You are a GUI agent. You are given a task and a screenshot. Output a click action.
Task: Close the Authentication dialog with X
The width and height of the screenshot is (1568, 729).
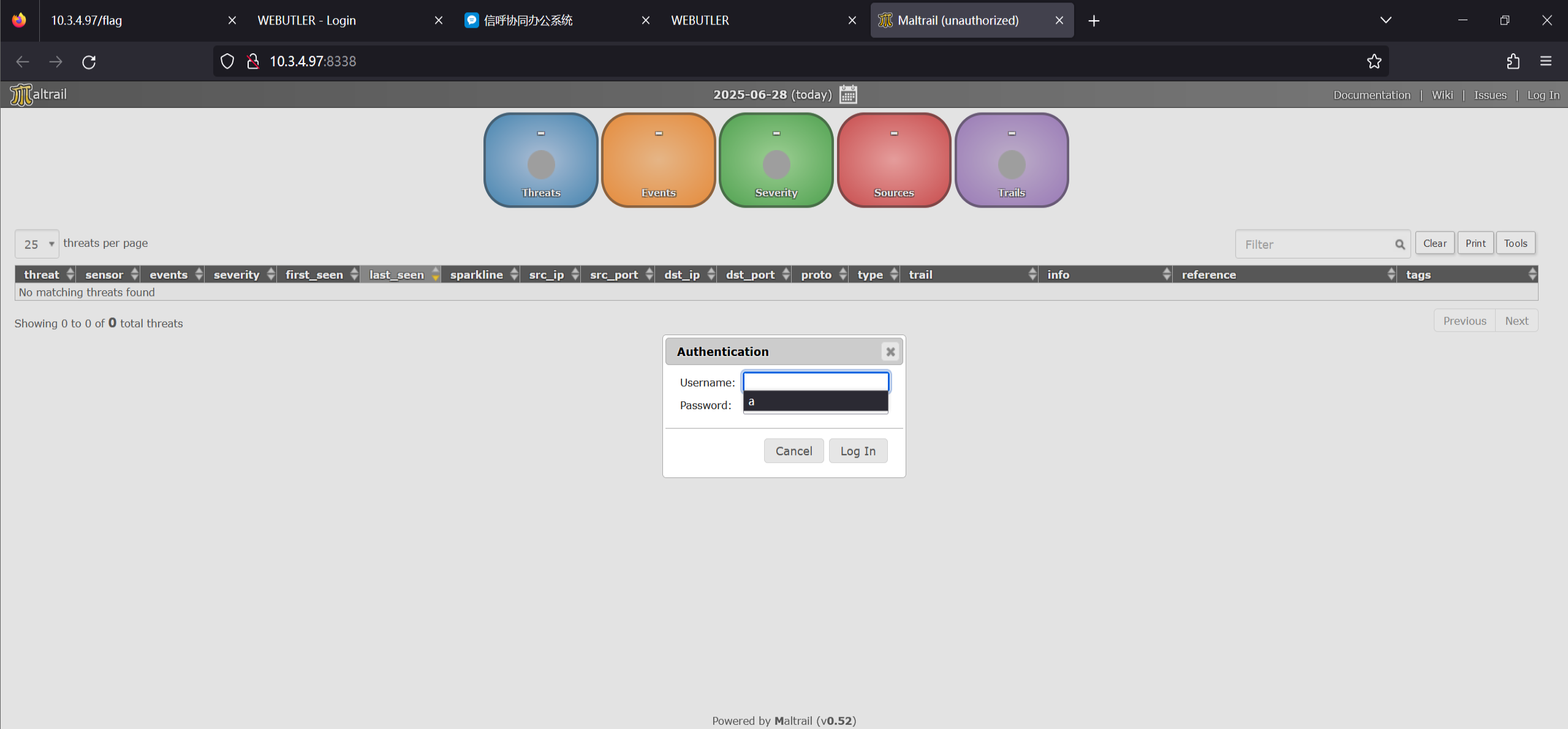coord(890,352)
